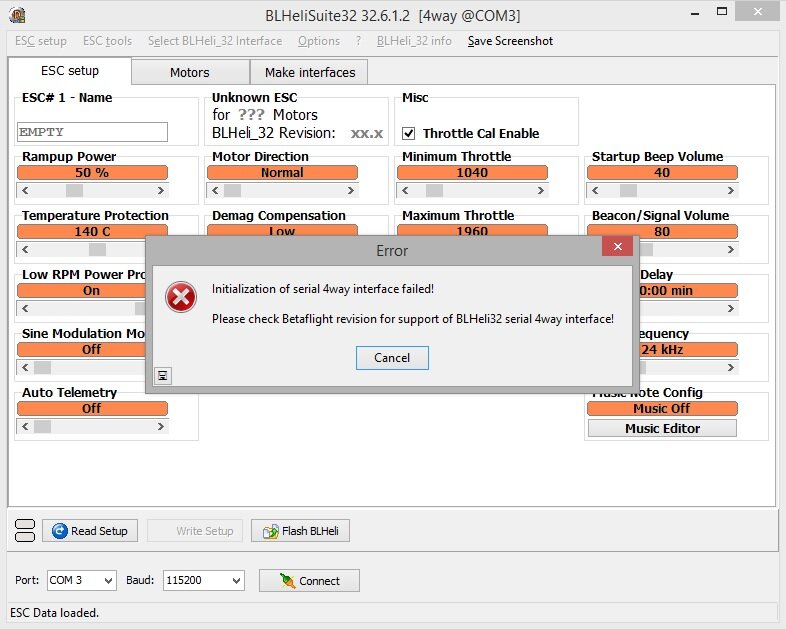Click PWM Frequency right arrow
Screen dimensions: 786x629
pyautogui.click(x=730, y=367)
